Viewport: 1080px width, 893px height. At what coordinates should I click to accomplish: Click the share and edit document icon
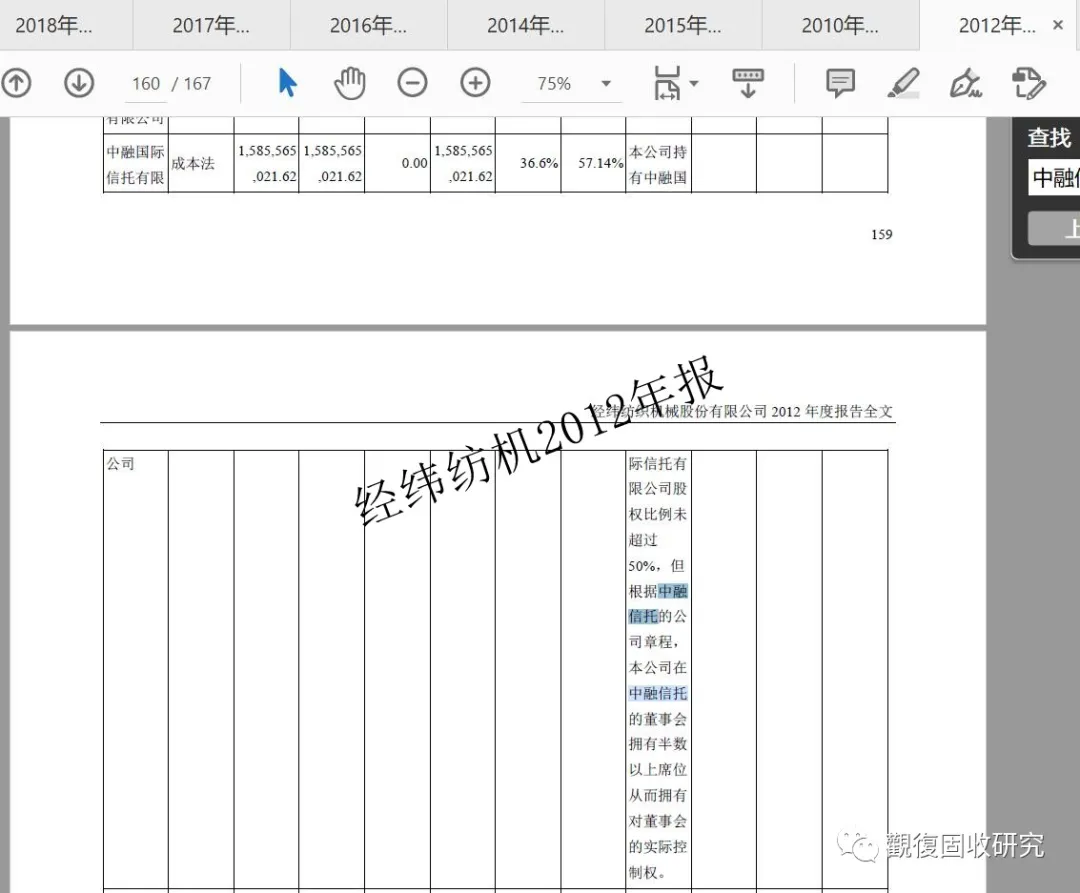1028,83
